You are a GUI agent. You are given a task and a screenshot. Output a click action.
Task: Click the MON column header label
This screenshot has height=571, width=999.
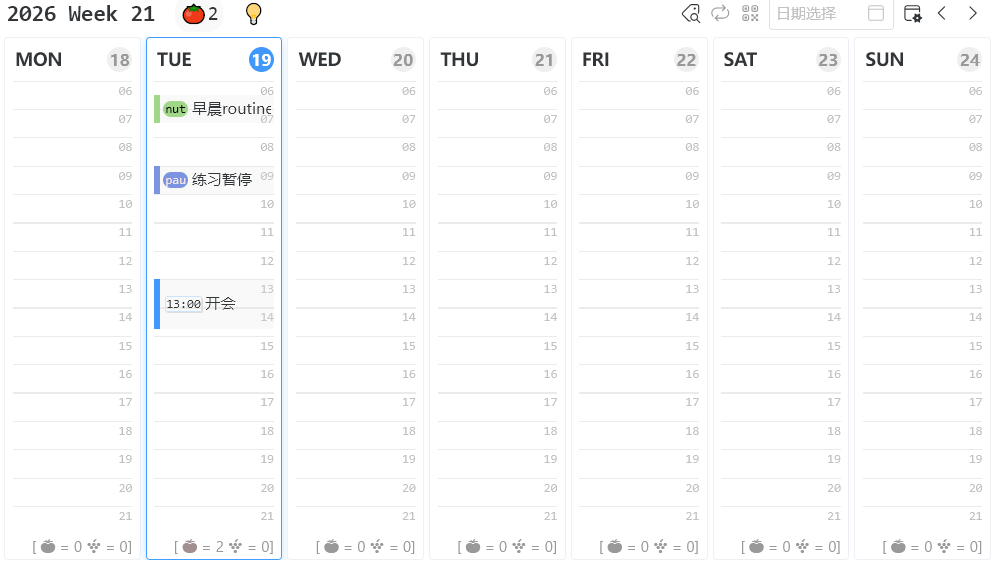tap(39, 60)
